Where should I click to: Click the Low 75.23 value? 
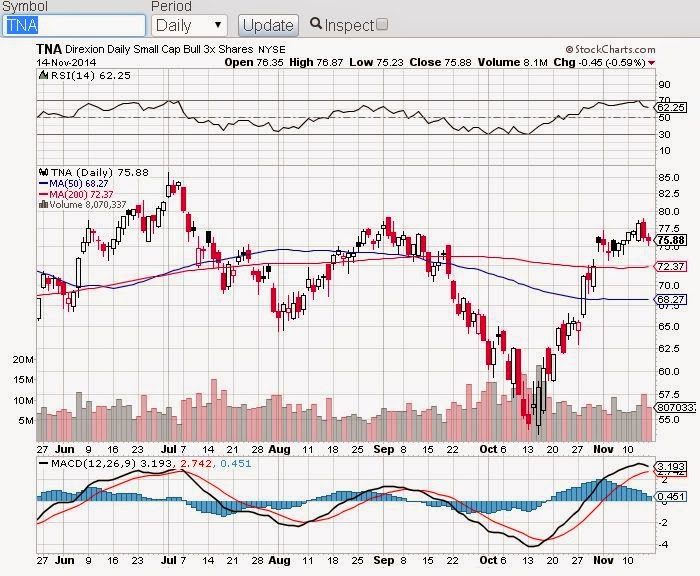pos(376,63)
